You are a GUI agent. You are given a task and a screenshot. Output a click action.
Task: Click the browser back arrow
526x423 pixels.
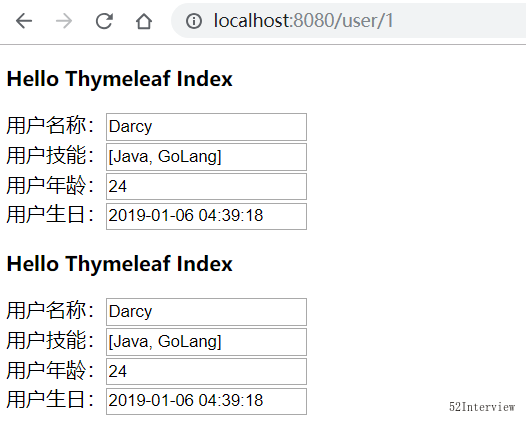[x=24, y=21]
